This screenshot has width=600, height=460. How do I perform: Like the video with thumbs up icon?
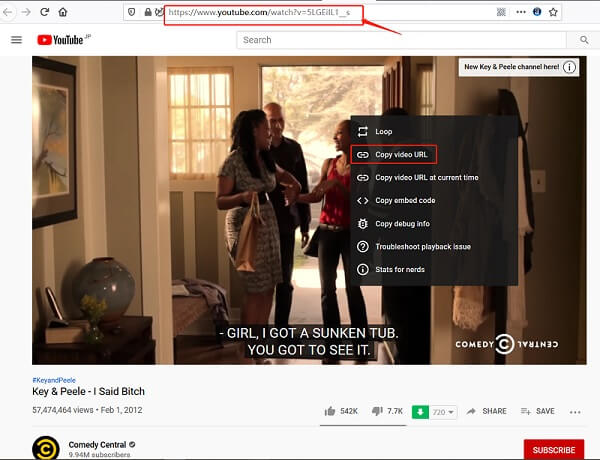(330, 411)
